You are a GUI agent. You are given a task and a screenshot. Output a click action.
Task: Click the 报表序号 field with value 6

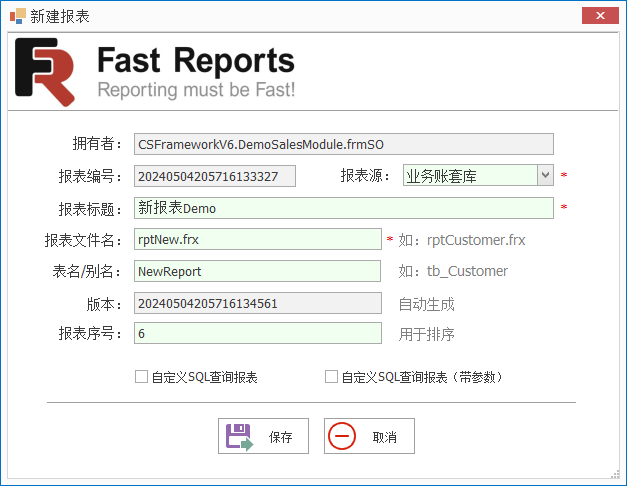click(x=258, y=333)
